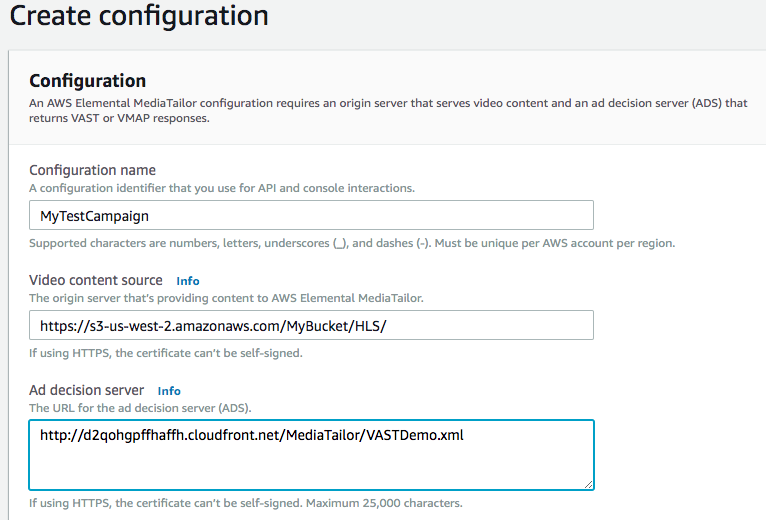The height and width of the screenshot is (520, 766).
Task: Click the Video content source label
Action: [96, 280]
